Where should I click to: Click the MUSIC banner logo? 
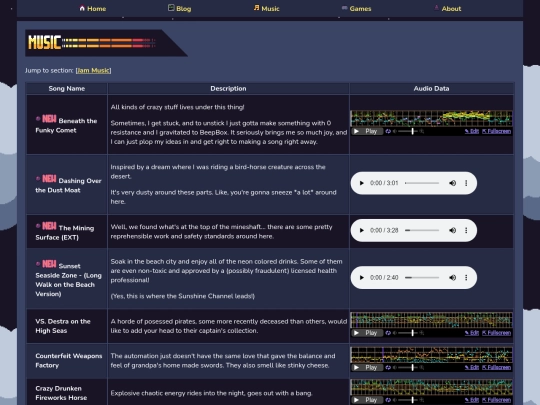(x=106, y=43)
